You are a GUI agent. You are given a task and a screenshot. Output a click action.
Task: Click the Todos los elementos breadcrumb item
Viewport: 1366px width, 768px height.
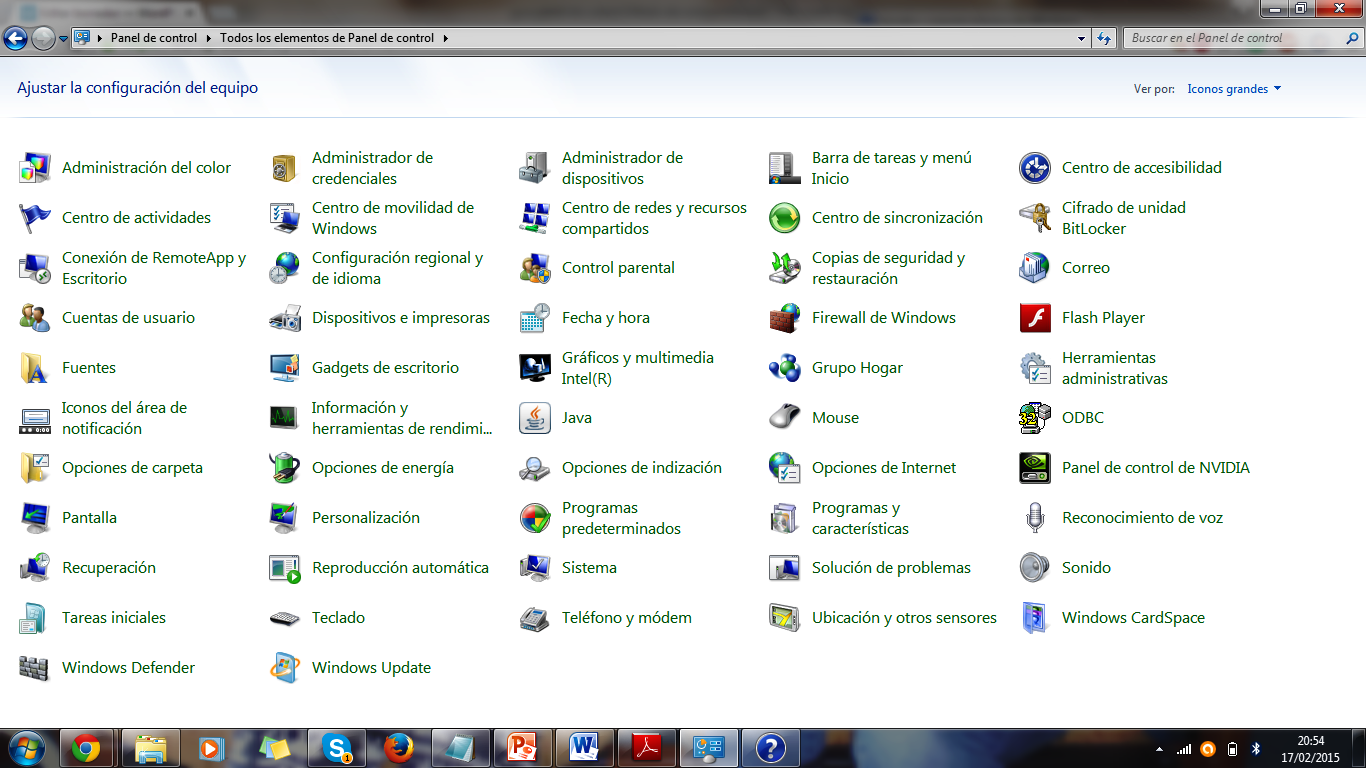pos(320,38)
